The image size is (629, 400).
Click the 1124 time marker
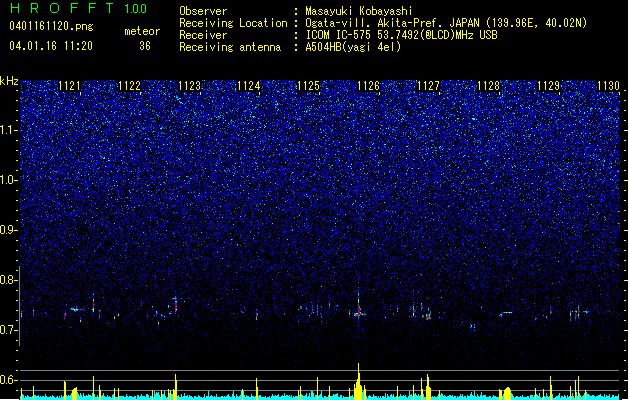249,86
